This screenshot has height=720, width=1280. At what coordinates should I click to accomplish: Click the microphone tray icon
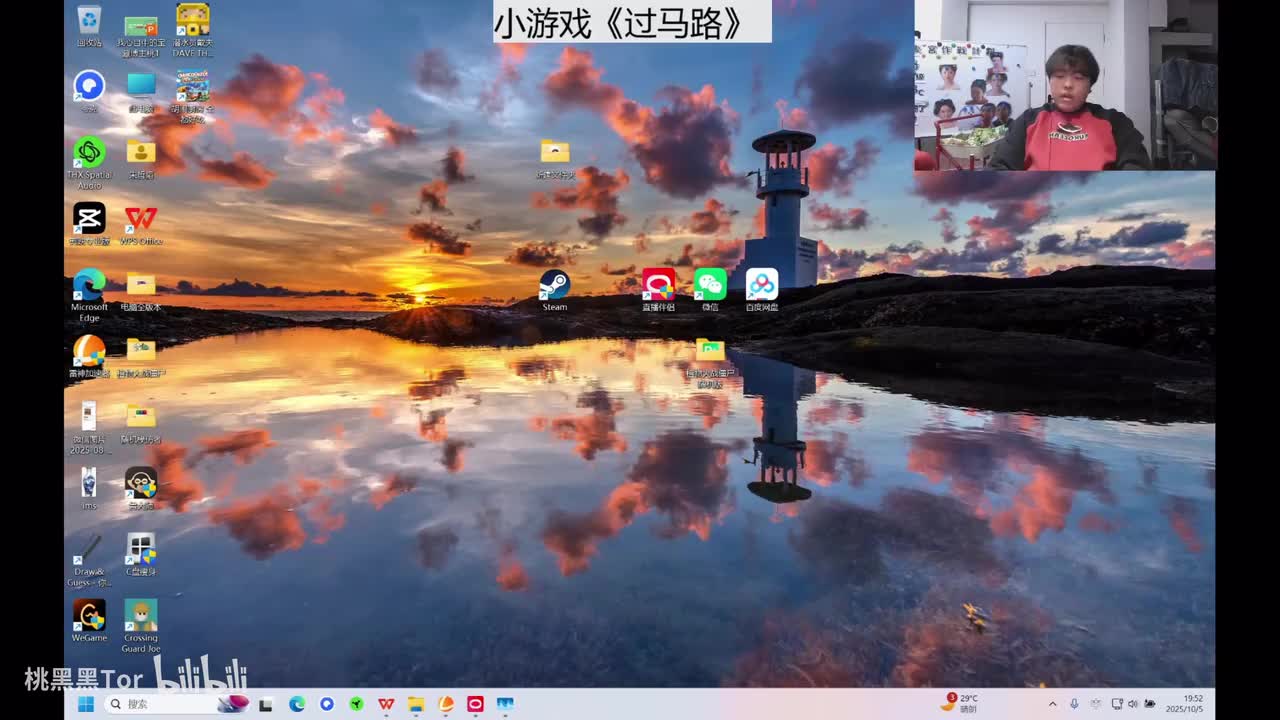[x=1074, y=704]
